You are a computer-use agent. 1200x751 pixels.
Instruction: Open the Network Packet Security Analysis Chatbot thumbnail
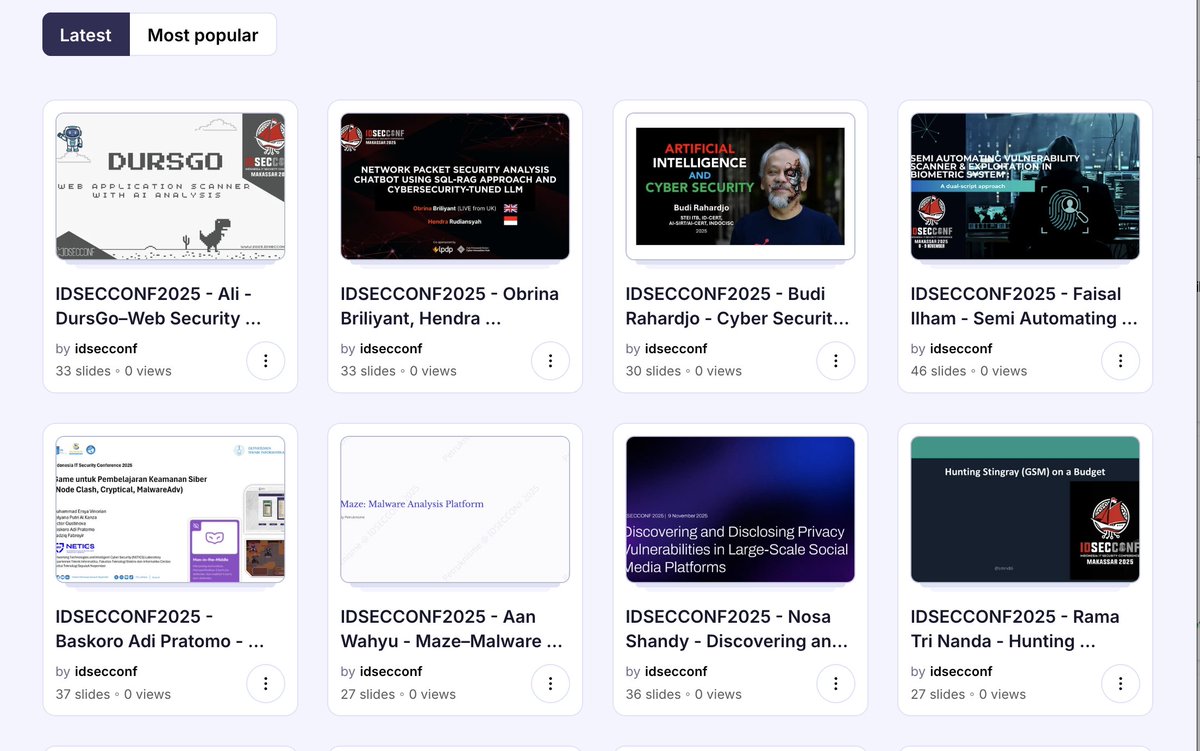coord(454,186)
